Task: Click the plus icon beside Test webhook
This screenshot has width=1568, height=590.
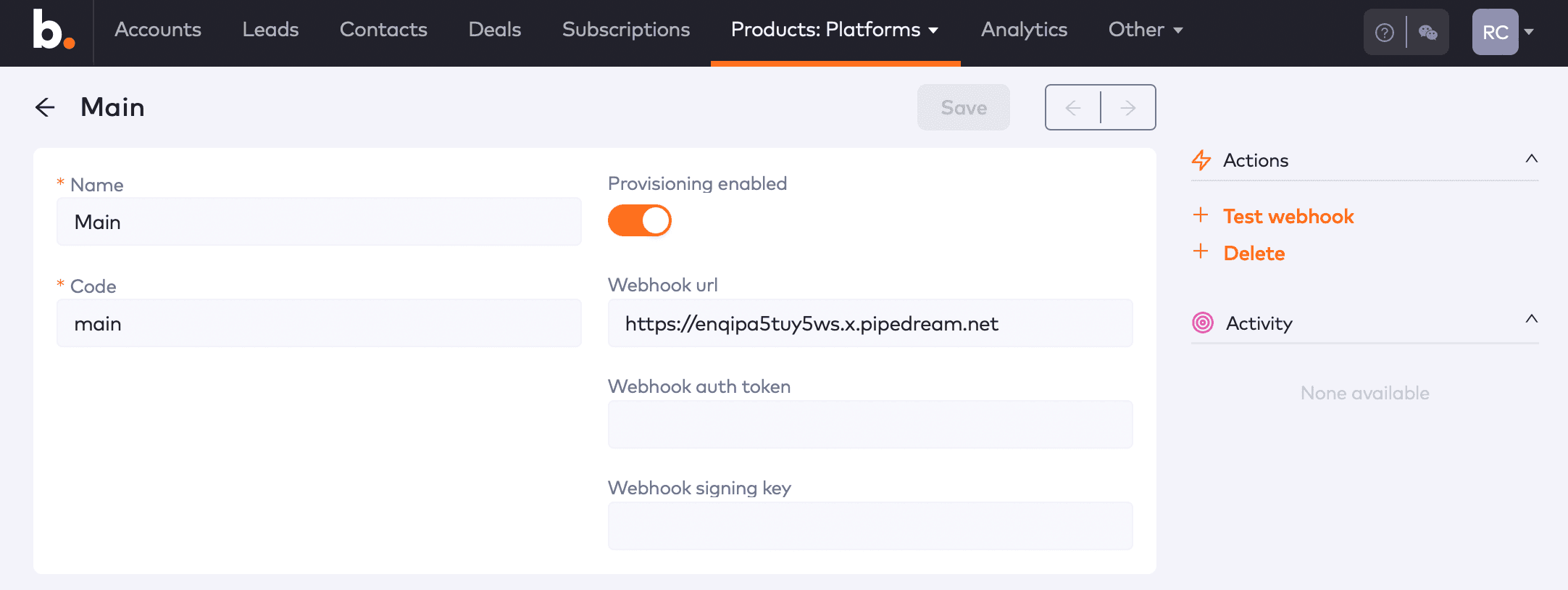Action: click(1201, 215)
